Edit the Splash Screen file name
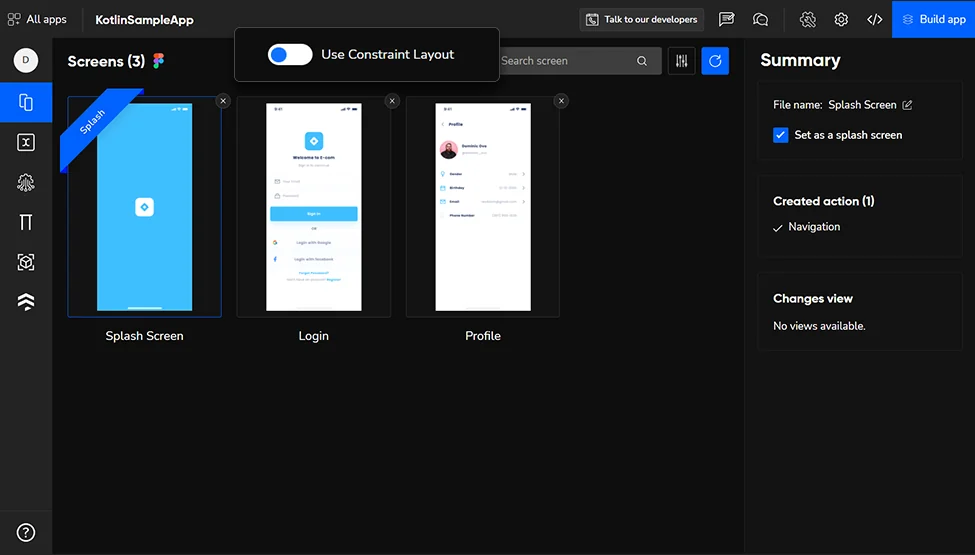The width and height of the screenshot is (975, 555). pos(907,105)
